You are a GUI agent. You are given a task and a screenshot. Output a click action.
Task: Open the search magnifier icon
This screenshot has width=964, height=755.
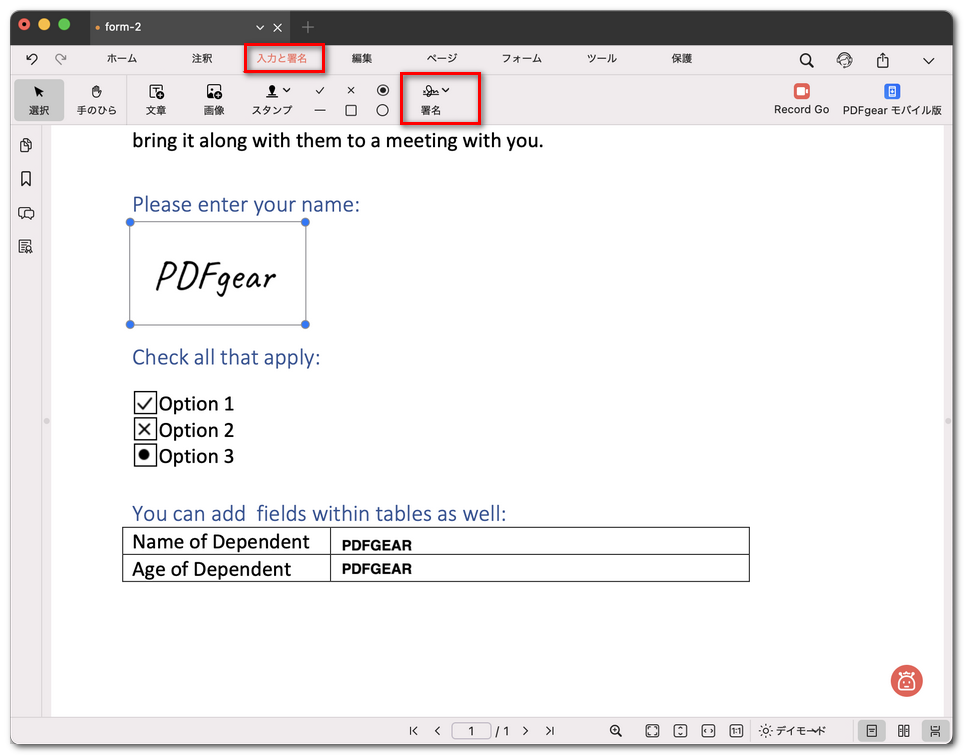point(806,60)
